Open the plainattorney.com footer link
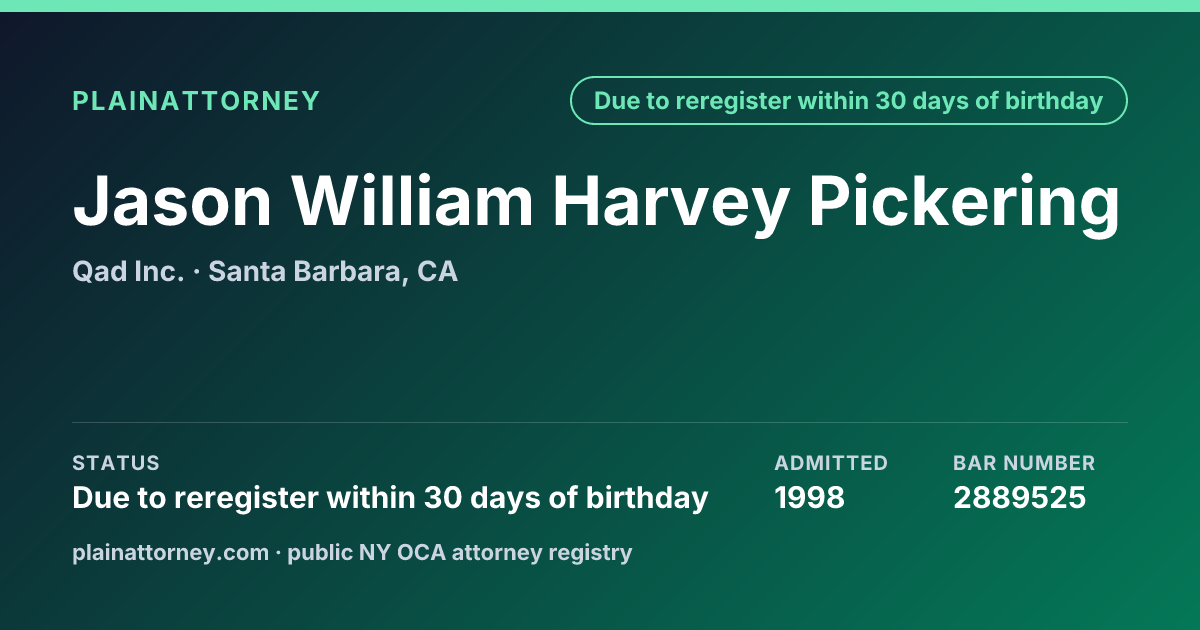1200x630 pixels. coord(171,552)
